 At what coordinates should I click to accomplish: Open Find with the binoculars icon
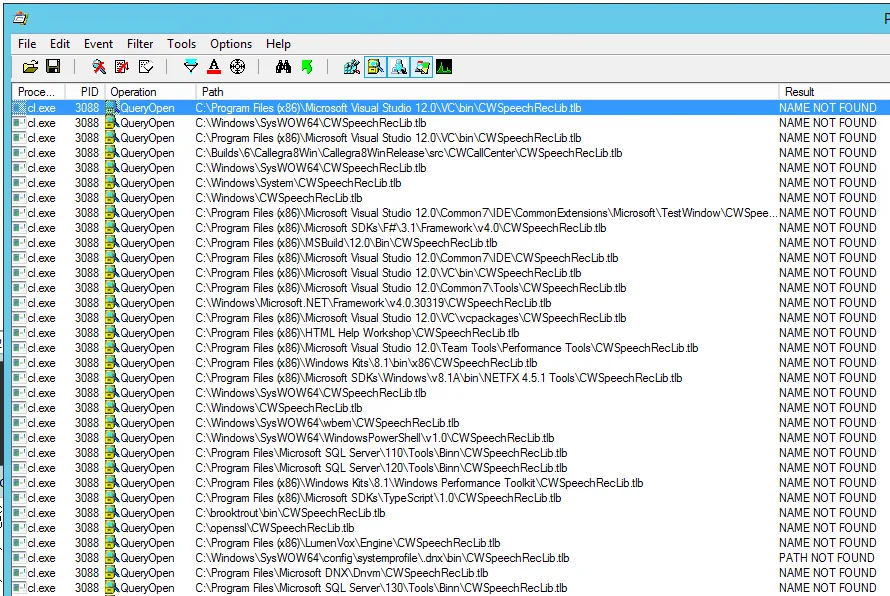pyautogui.click(x=283, y=67)
